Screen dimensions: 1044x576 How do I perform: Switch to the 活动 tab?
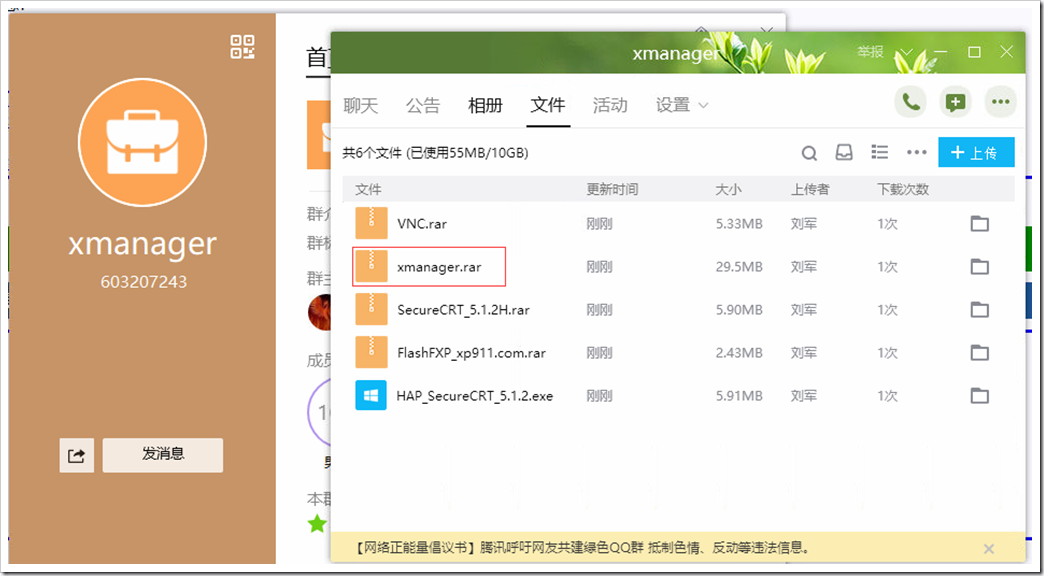pos(610,105)
